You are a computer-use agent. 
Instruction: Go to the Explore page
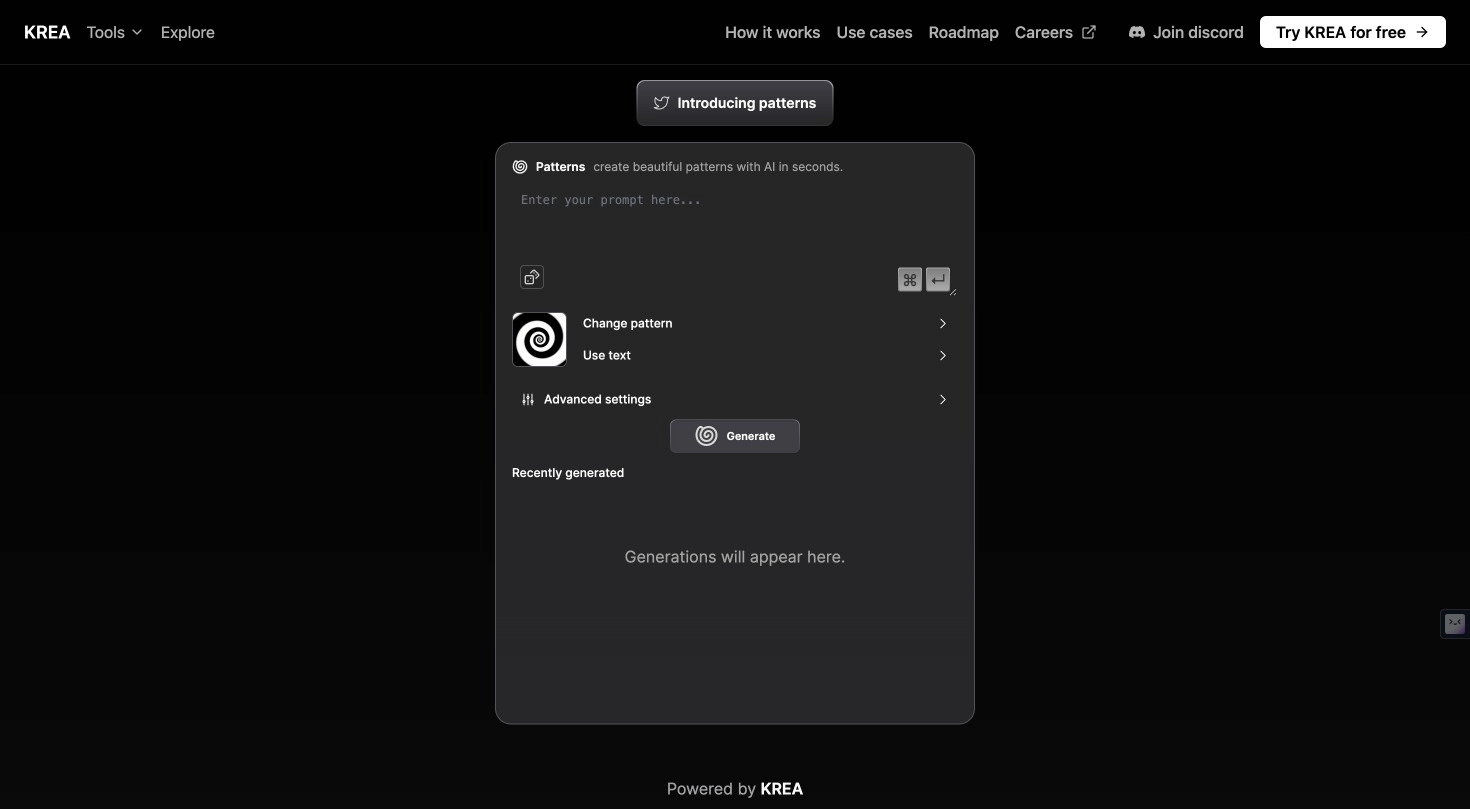coord(188,32)
